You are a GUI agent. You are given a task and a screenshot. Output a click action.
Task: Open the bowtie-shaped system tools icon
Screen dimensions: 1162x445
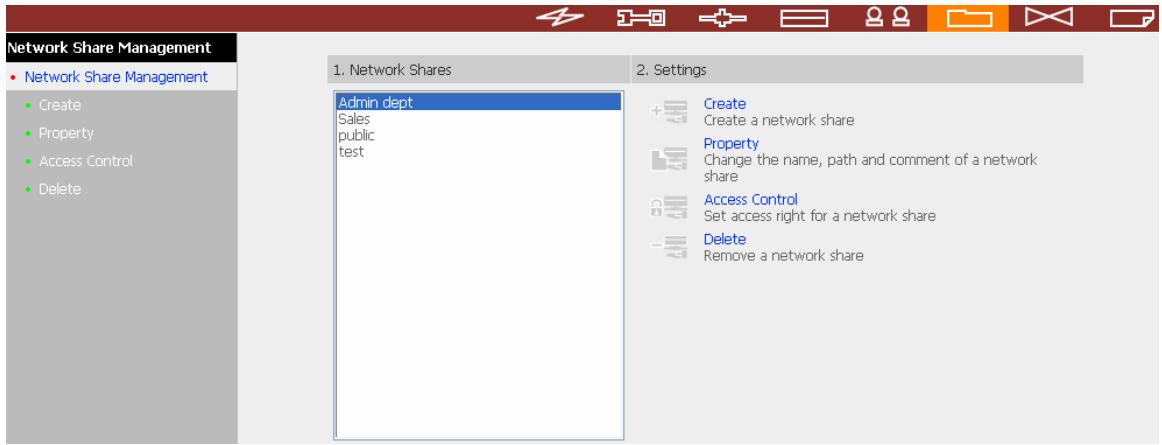click(1049, 17)
